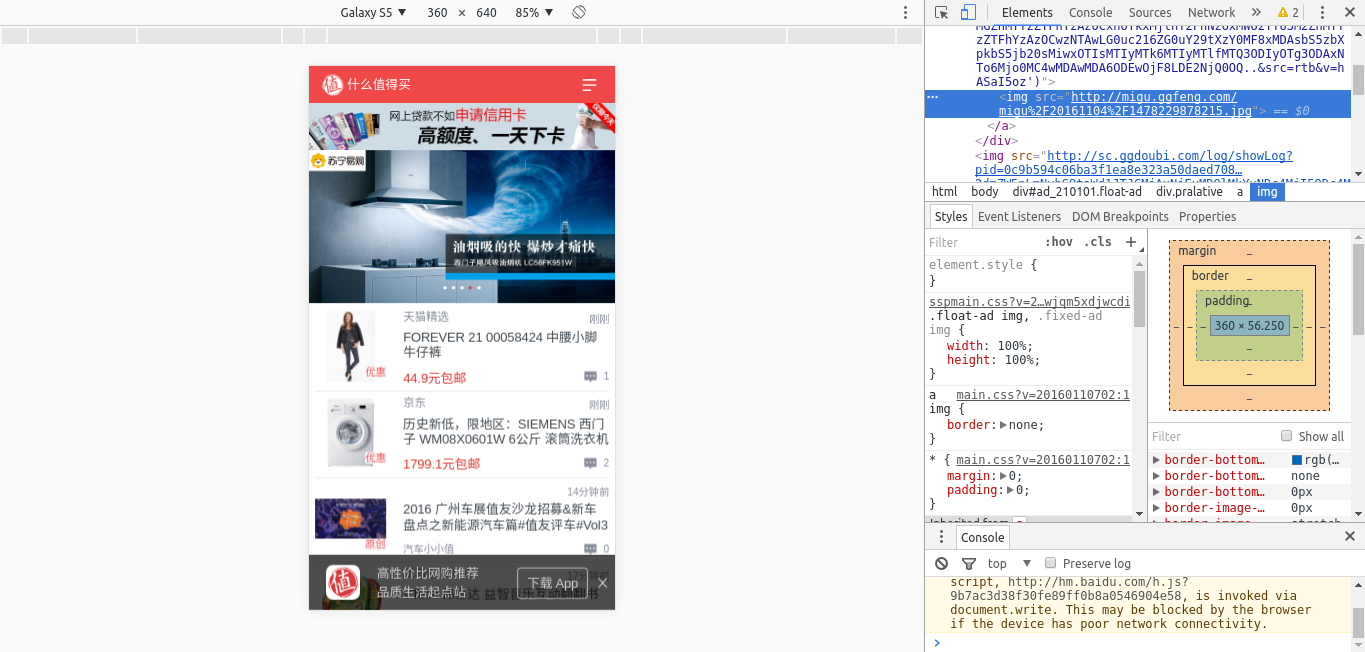This screenshot has width=1365, height=652.
Task: Switch to the Sources tab
Action: [x=1150, y=12]
